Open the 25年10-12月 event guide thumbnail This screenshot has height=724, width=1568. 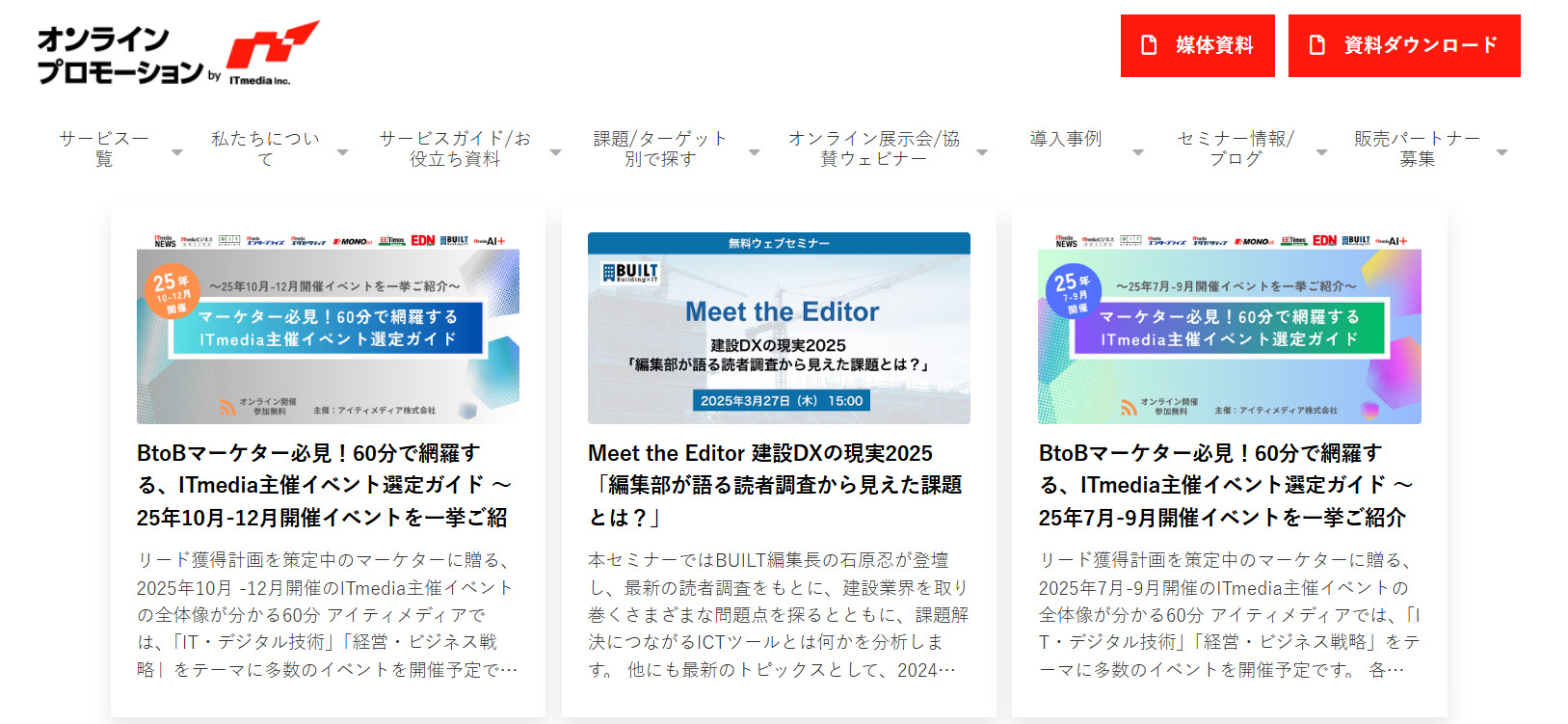(328, 328)
